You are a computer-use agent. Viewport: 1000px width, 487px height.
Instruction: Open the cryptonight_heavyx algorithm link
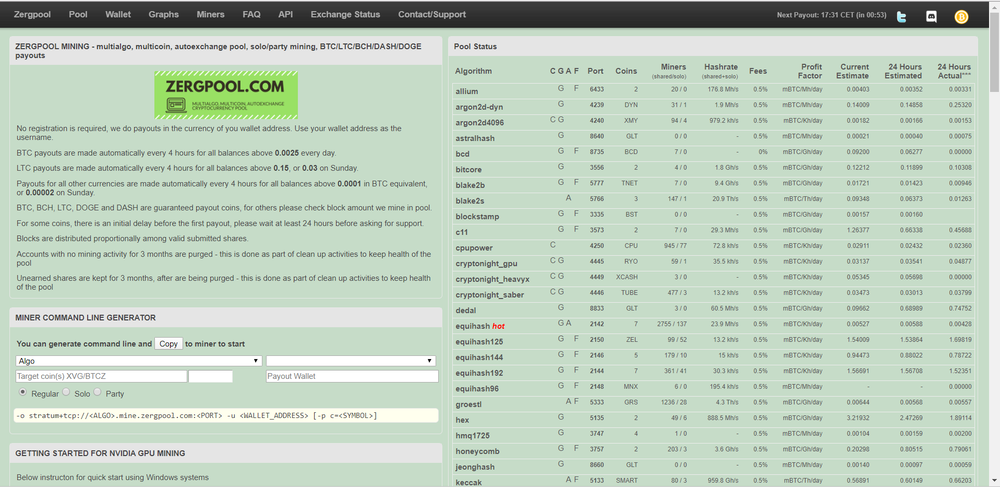click(x=492, y=279)
